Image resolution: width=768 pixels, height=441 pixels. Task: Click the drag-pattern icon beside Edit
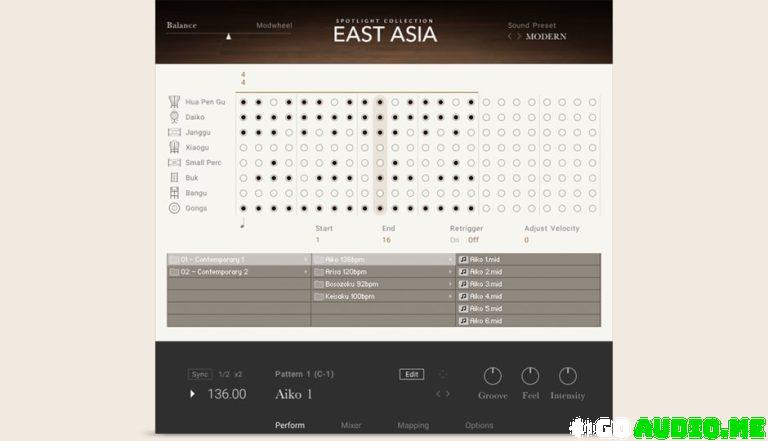point(443,374)
